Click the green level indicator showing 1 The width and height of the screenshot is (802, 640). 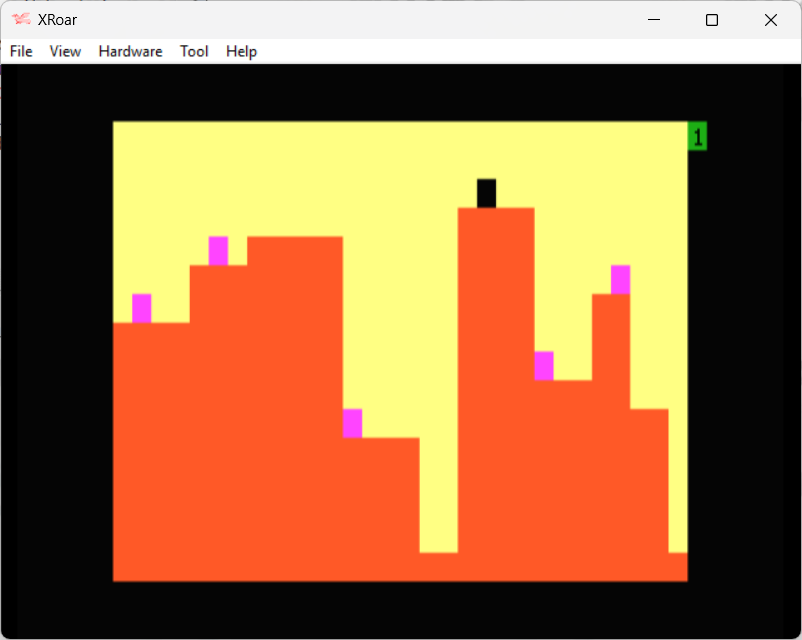click(x=697, y=137)
